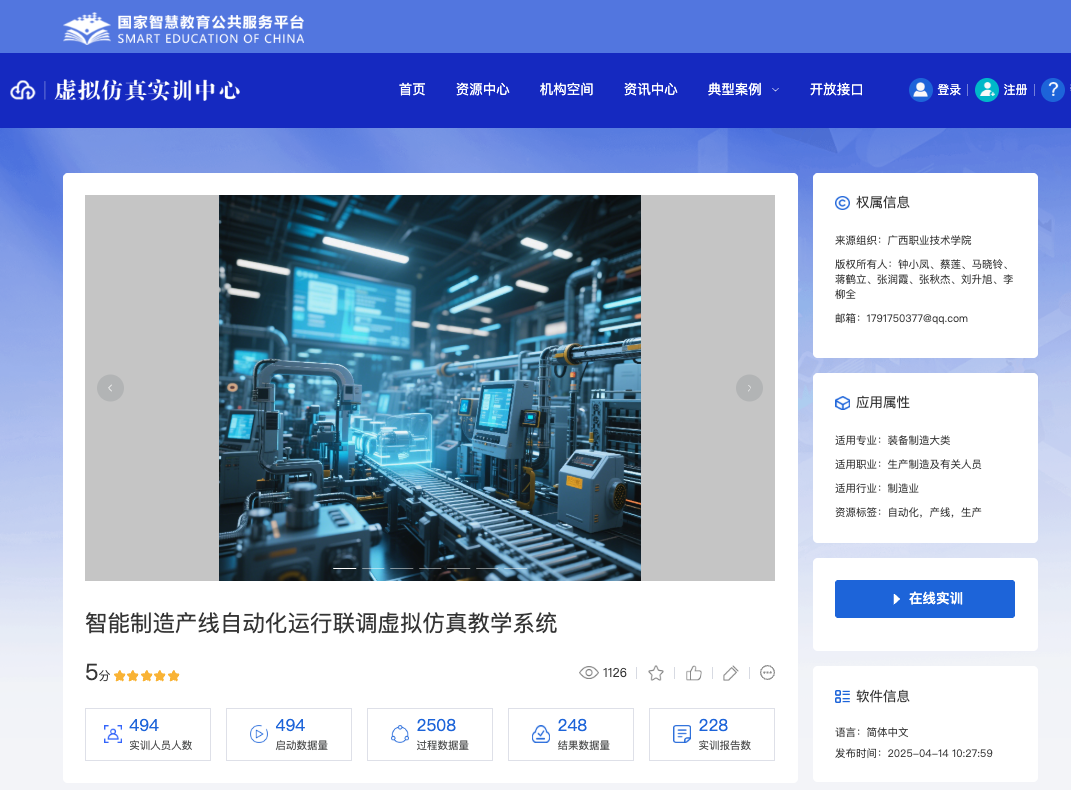This screenshot has width=1071, height=790.
Task: Click the 注册 register link
Action: point(1015,90)
